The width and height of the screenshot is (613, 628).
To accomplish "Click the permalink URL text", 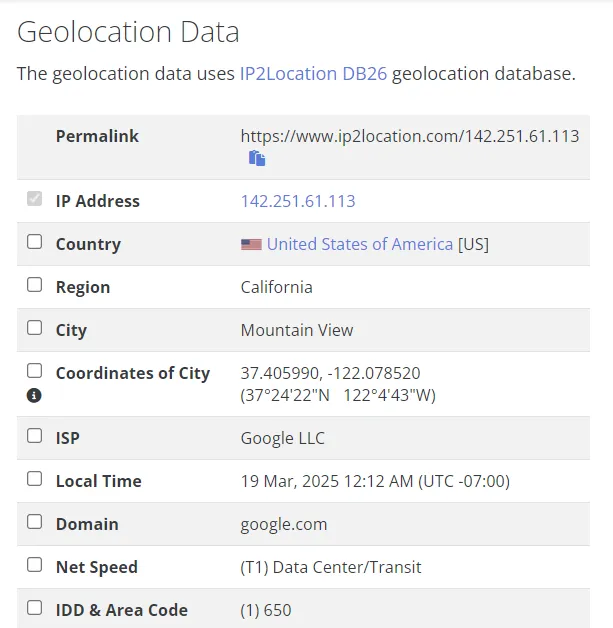I will tap(409, 136).
